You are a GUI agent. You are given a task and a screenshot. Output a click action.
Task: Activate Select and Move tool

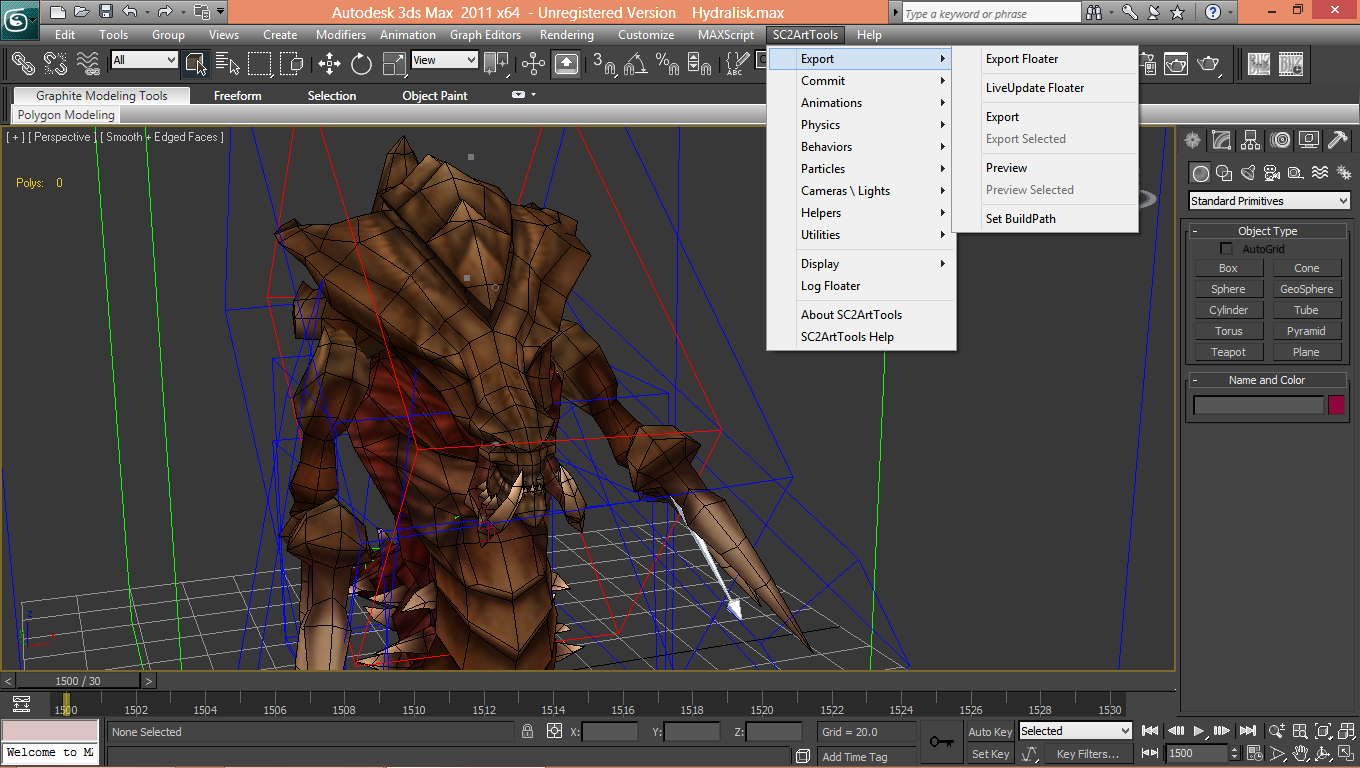tap(329, 63)
